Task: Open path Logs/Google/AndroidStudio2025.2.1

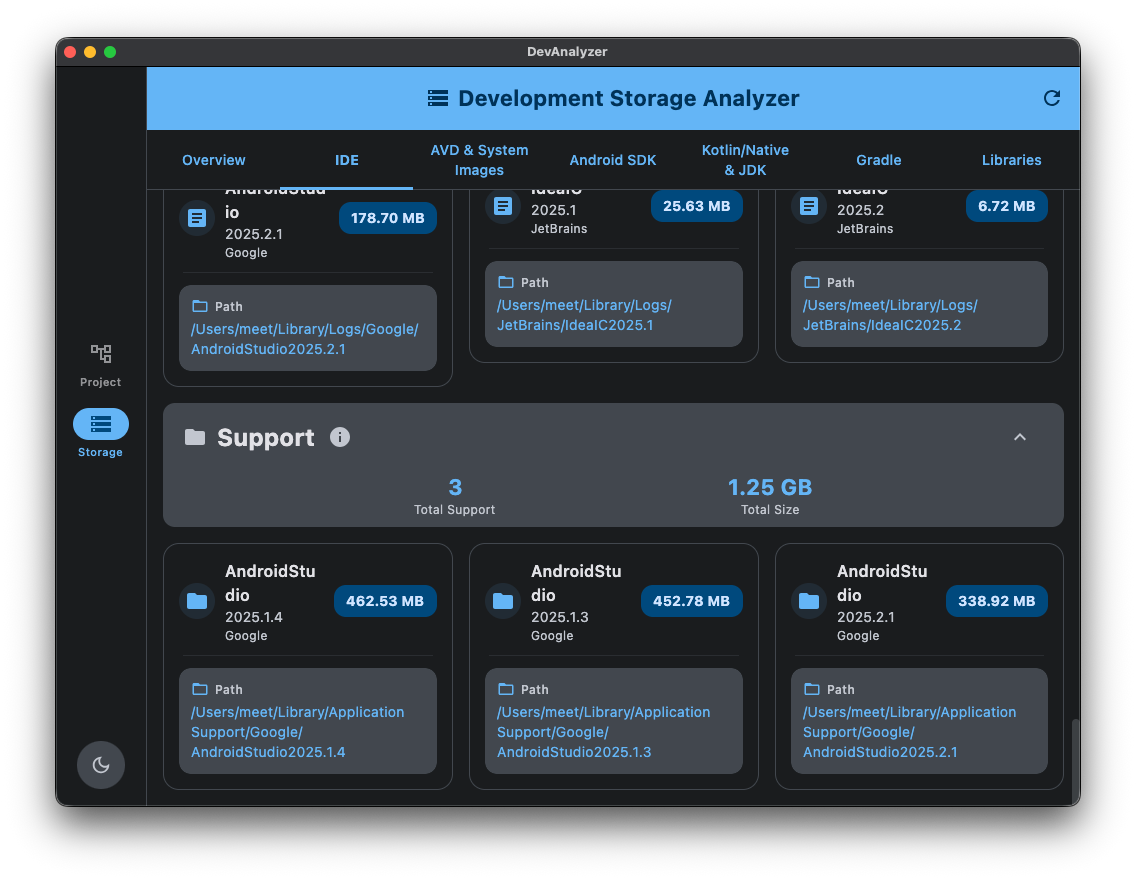Action: [x=304, y=339]
